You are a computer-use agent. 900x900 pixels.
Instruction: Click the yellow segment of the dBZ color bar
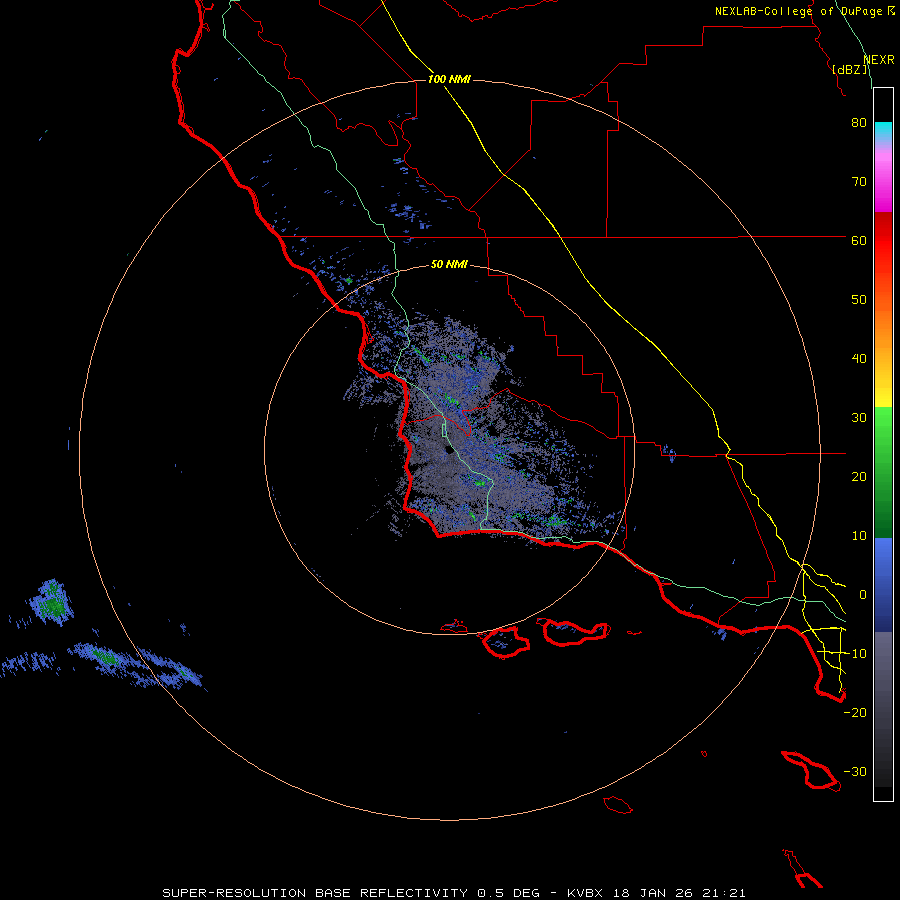click(x=883, y=387)
